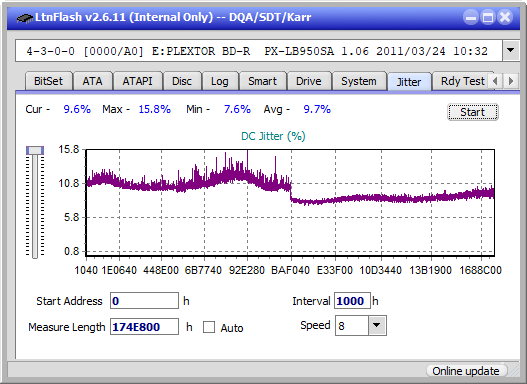
Task: Click the Speed value box showing 8
Action: (352, 326)
